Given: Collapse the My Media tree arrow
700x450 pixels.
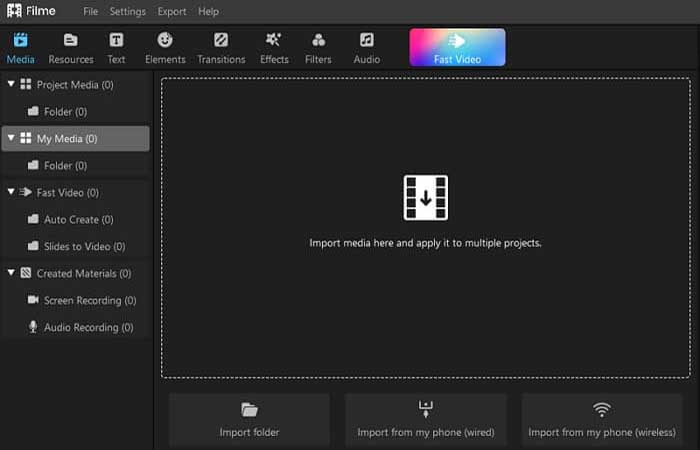Looking at the screenshot, I should (11, 138).
